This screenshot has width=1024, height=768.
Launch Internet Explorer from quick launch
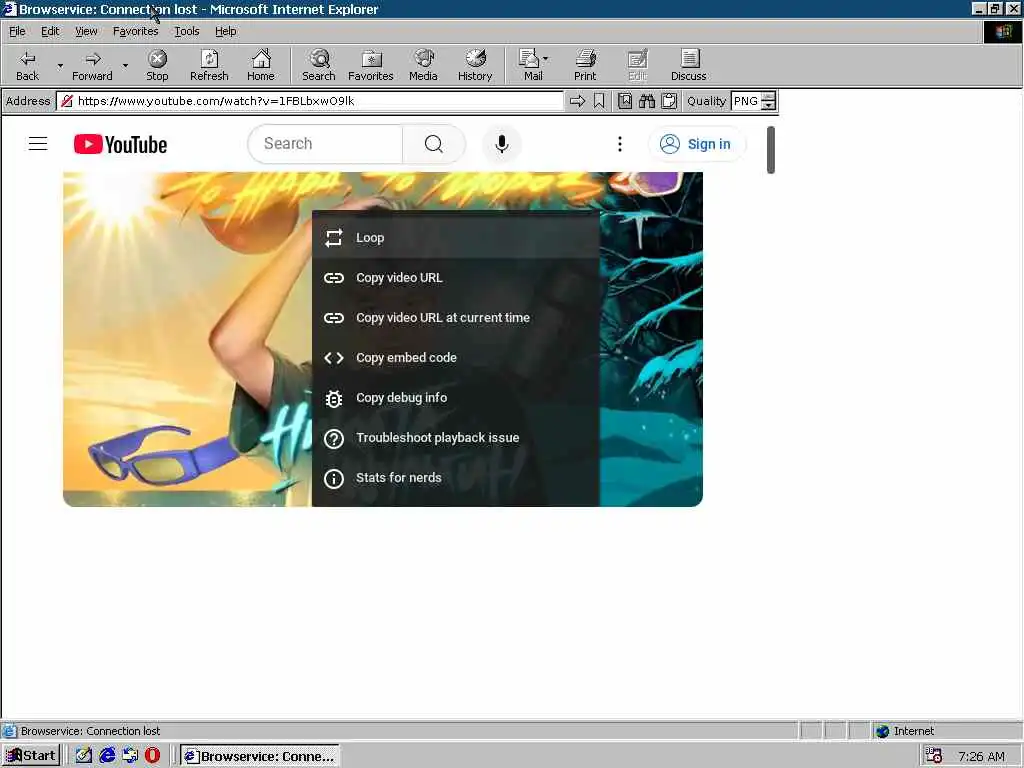pos(107,756)
